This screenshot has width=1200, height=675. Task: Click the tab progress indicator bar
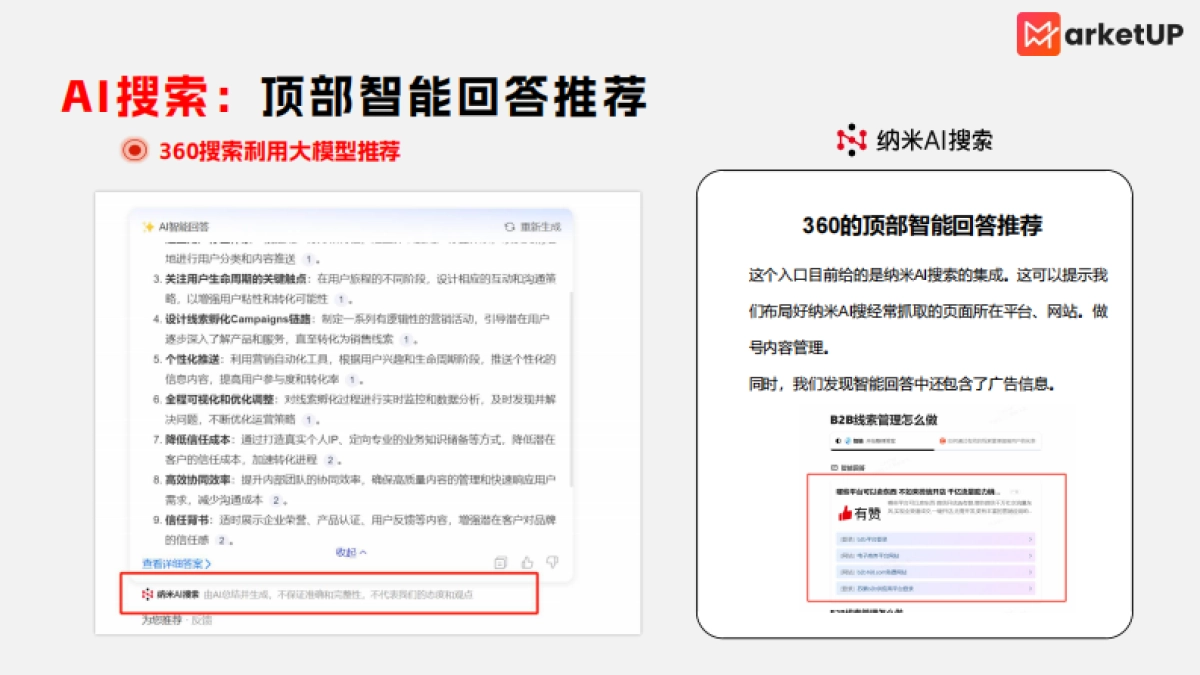[882, 449]
